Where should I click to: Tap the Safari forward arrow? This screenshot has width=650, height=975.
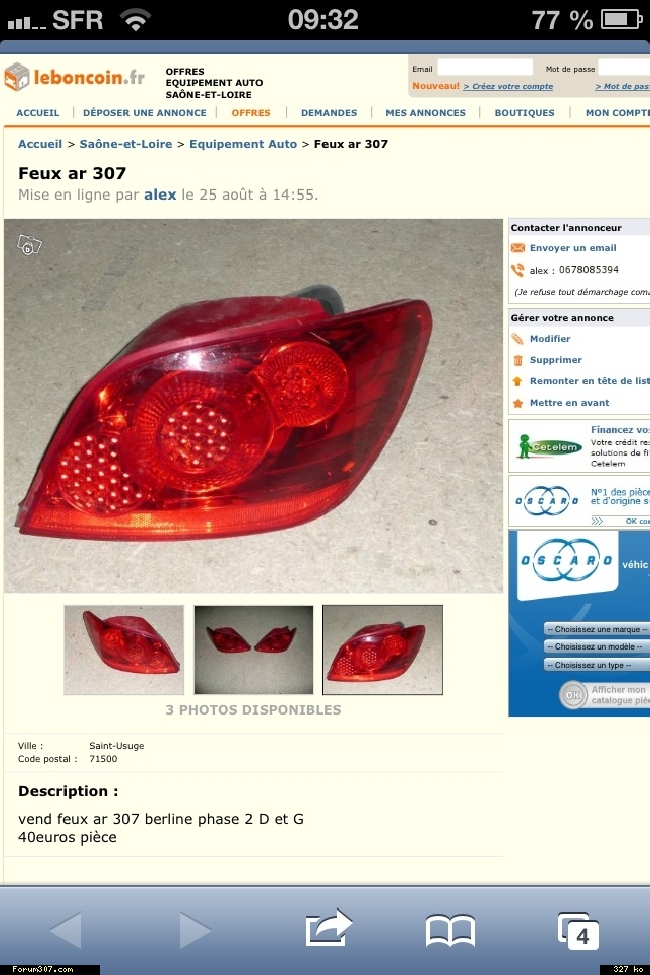click(x=195, y=930)
